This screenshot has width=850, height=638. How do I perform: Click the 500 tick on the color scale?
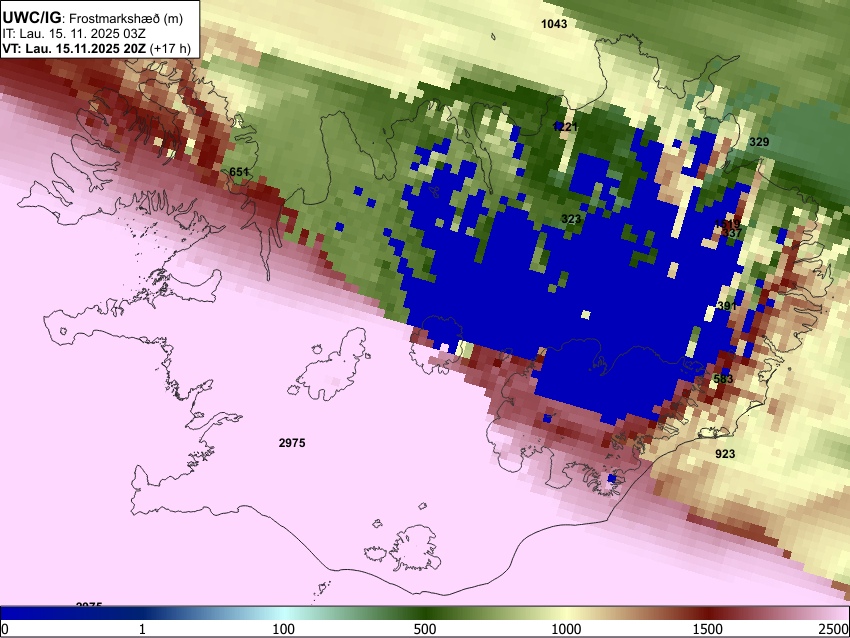click(425, 629)
